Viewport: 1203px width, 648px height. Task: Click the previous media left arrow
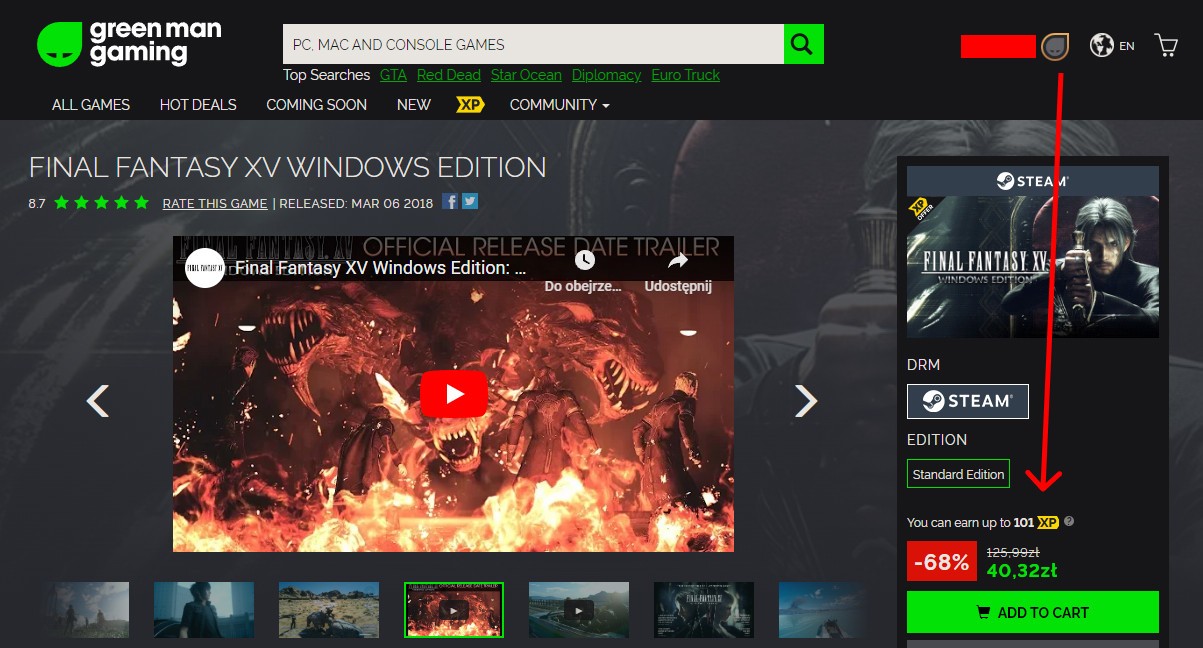tap(97, 401)
